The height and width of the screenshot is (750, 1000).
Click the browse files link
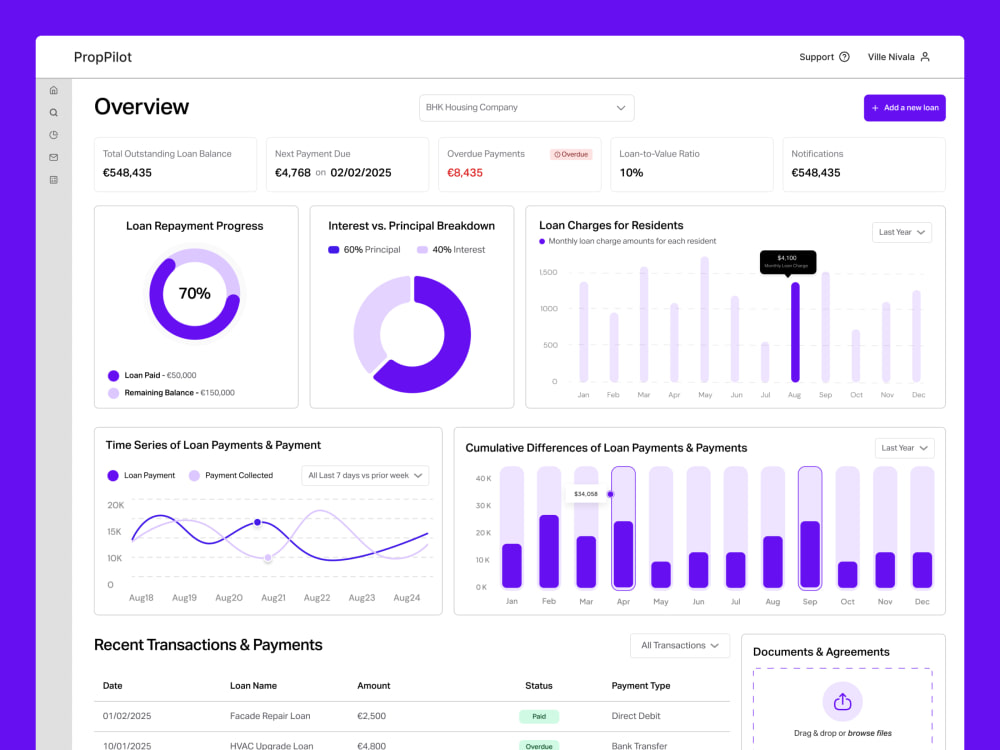[x=870, y=733]
